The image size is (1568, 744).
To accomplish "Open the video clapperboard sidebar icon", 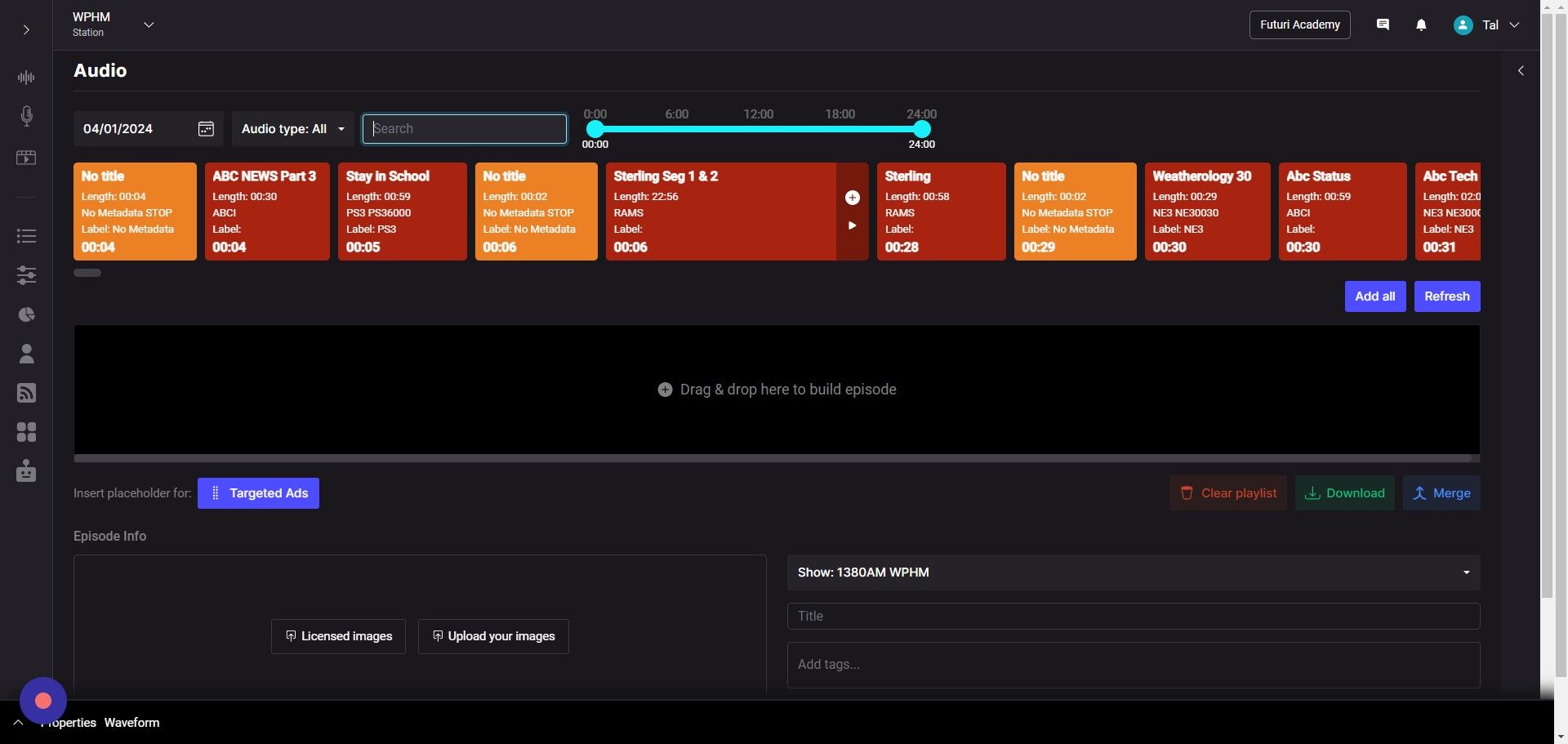I will click(26, 158).
